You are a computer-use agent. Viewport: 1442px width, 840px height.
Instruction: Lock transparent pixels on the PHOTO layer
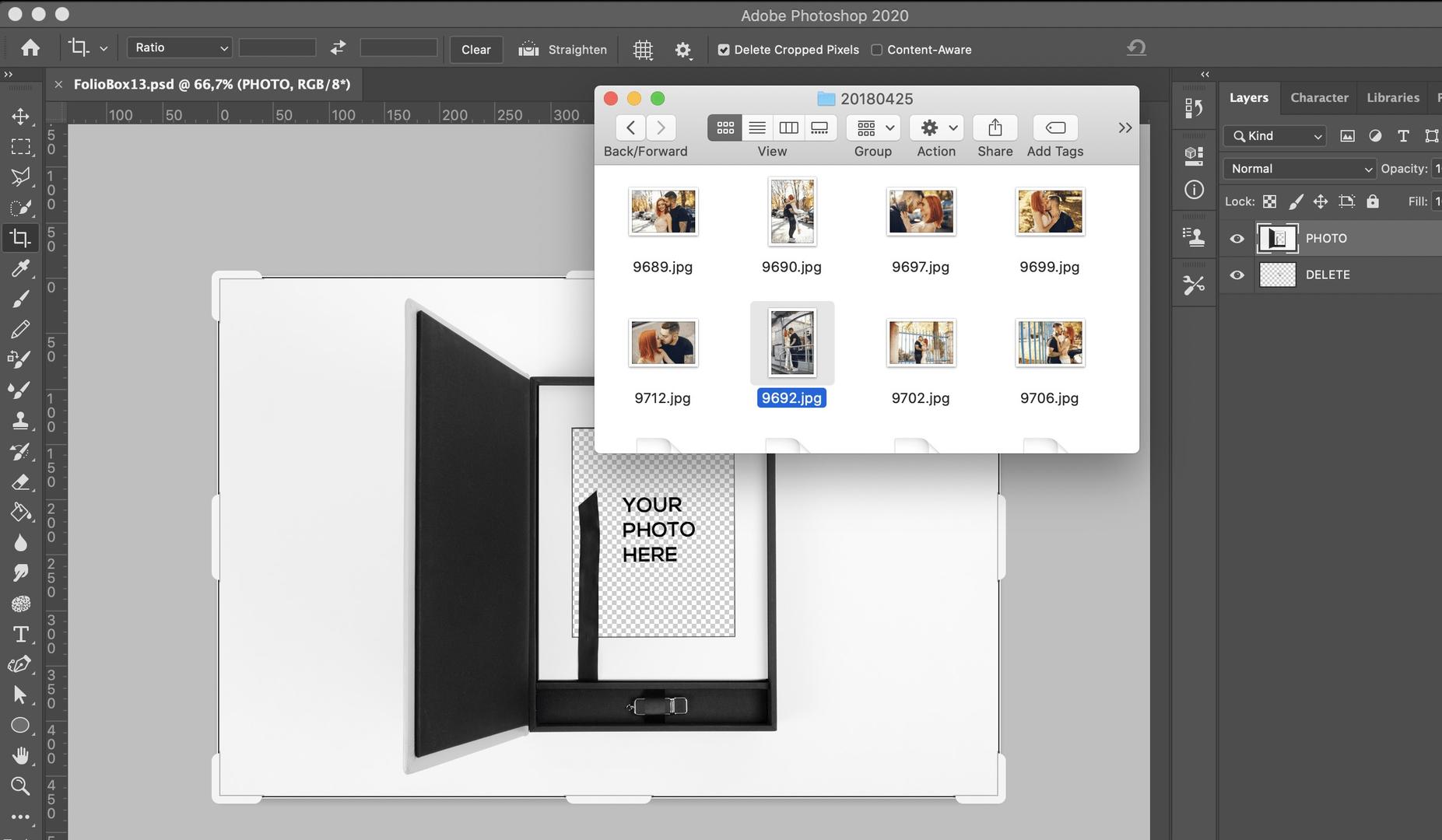1270,201
